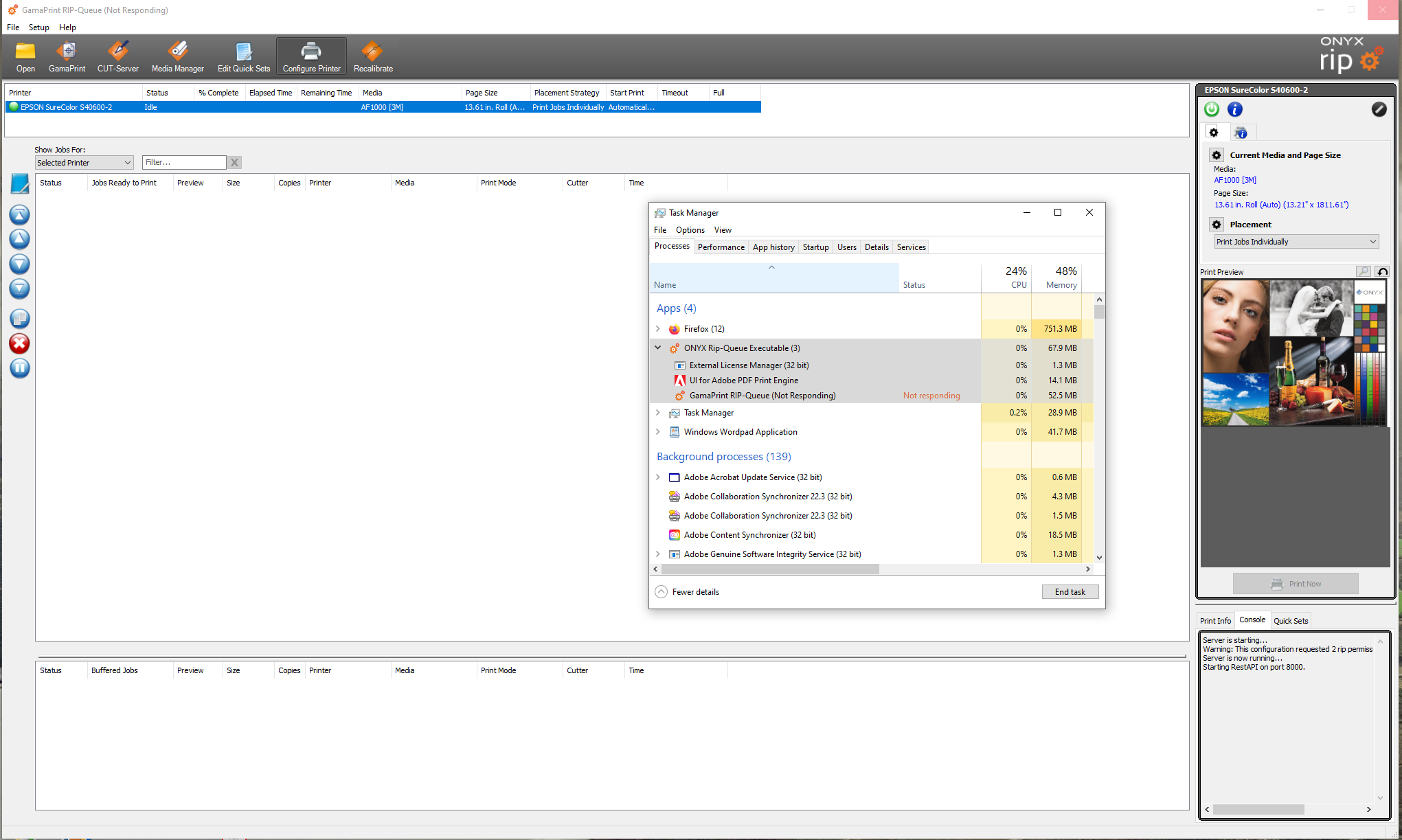Collapse the ONYX Rip-Queue Executable group
This screenshot has width=1402, height=840.
[x=658, y=348]
